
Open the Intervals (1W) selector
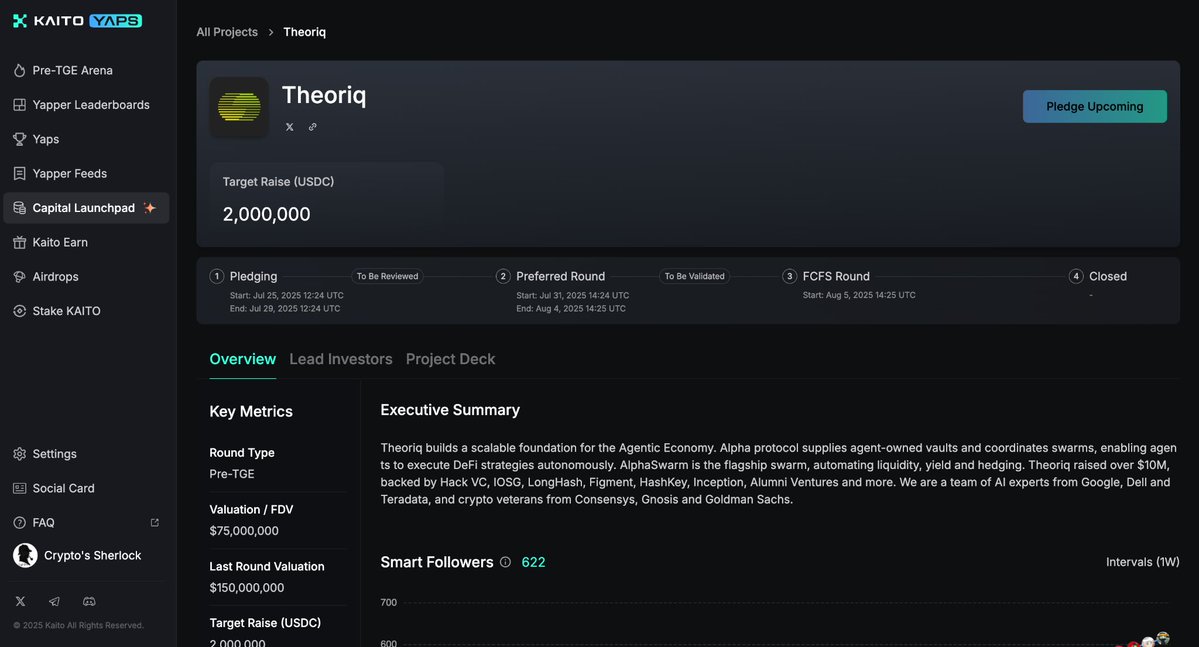coord(1142,562)
